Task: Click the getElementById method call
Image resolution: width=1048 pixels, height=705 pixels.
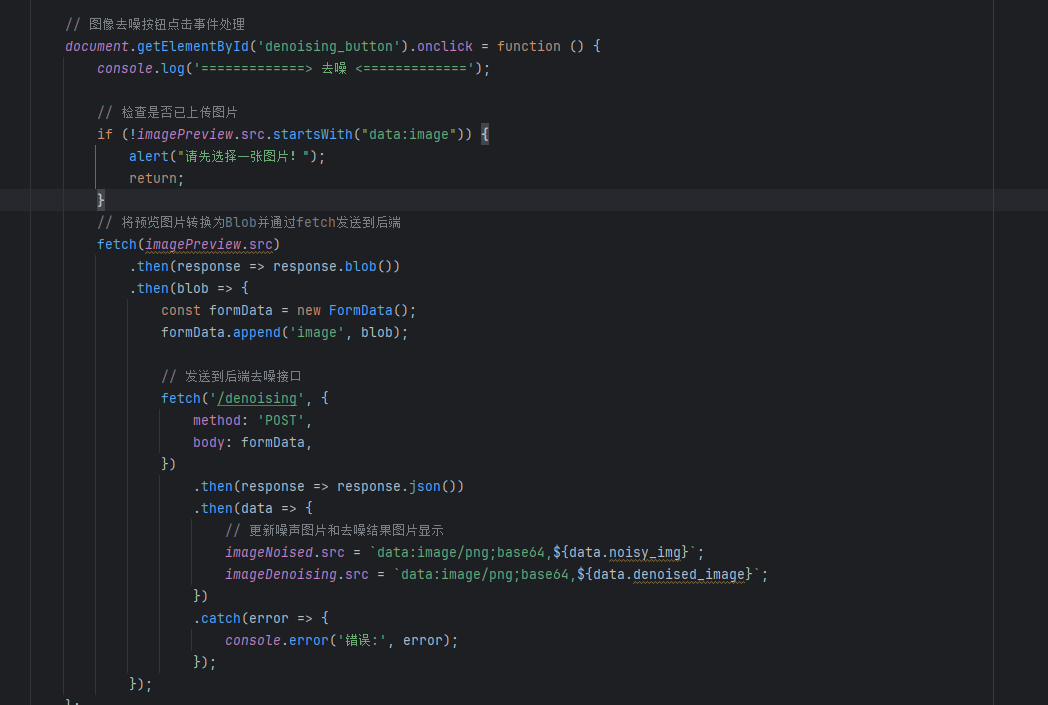Action: (192, 46)
